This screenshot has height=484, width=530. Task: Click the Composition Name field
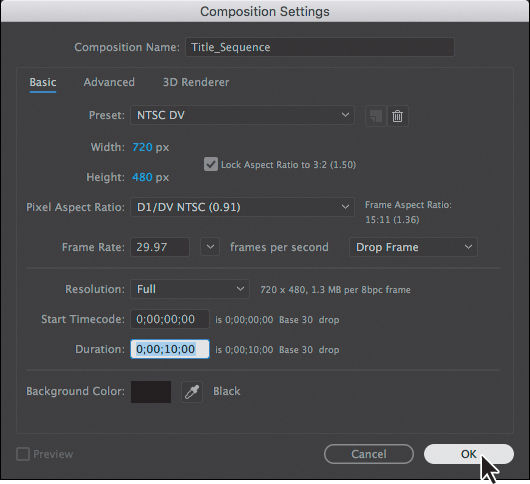(x=319, y=47)
